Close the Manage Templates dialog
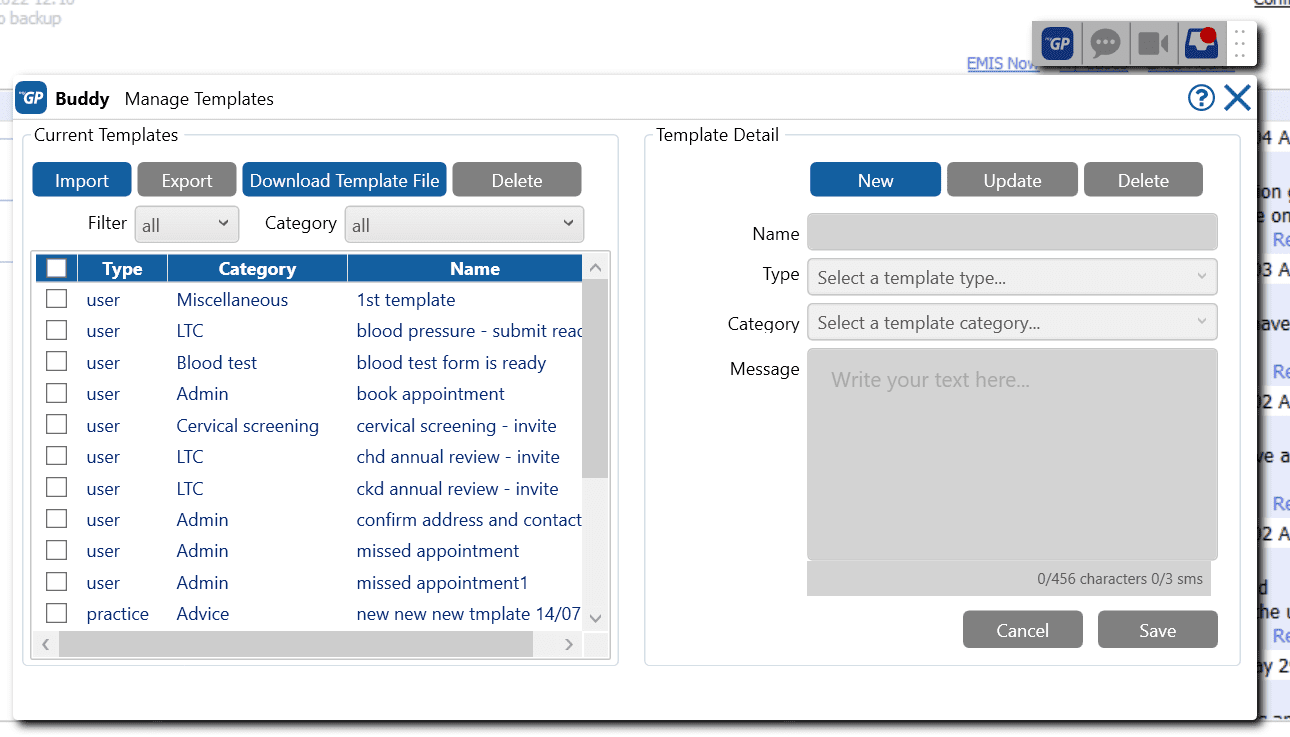Screen dimensions: 1290x737 click(x=1237, y=98)
